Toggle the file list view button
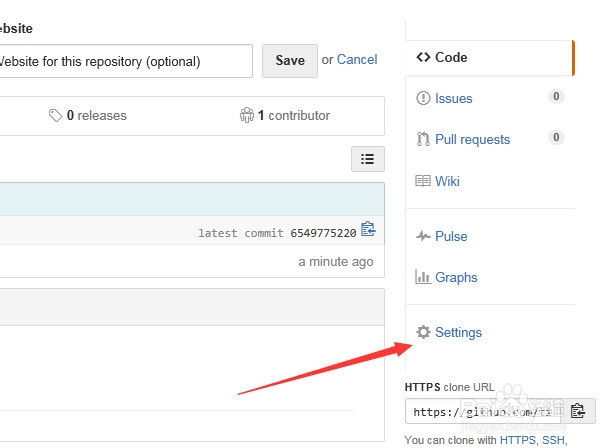 tap(368, 159)
